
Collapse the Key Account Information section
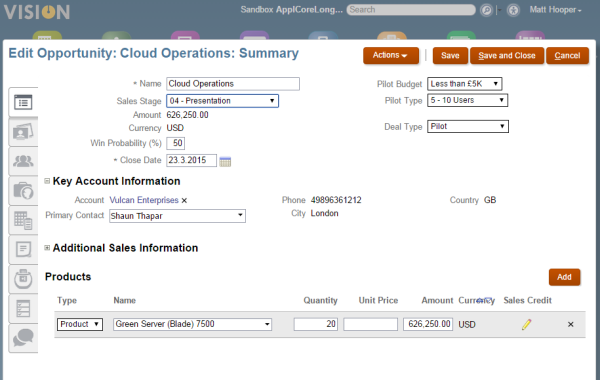47,181
